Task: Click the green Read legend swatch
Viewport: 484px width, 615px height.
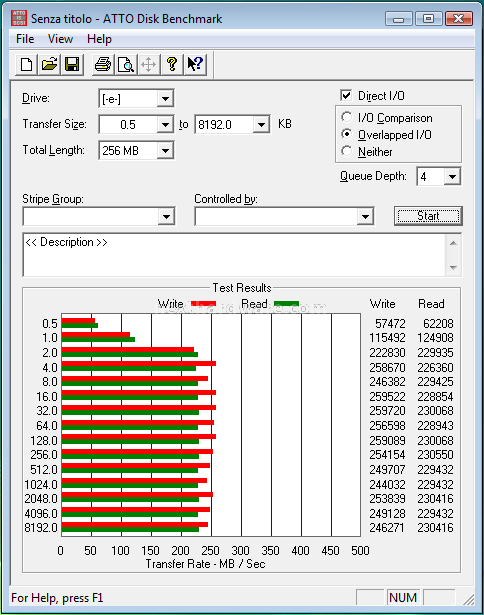Action: pyautogui.click(x=286, y=304)
